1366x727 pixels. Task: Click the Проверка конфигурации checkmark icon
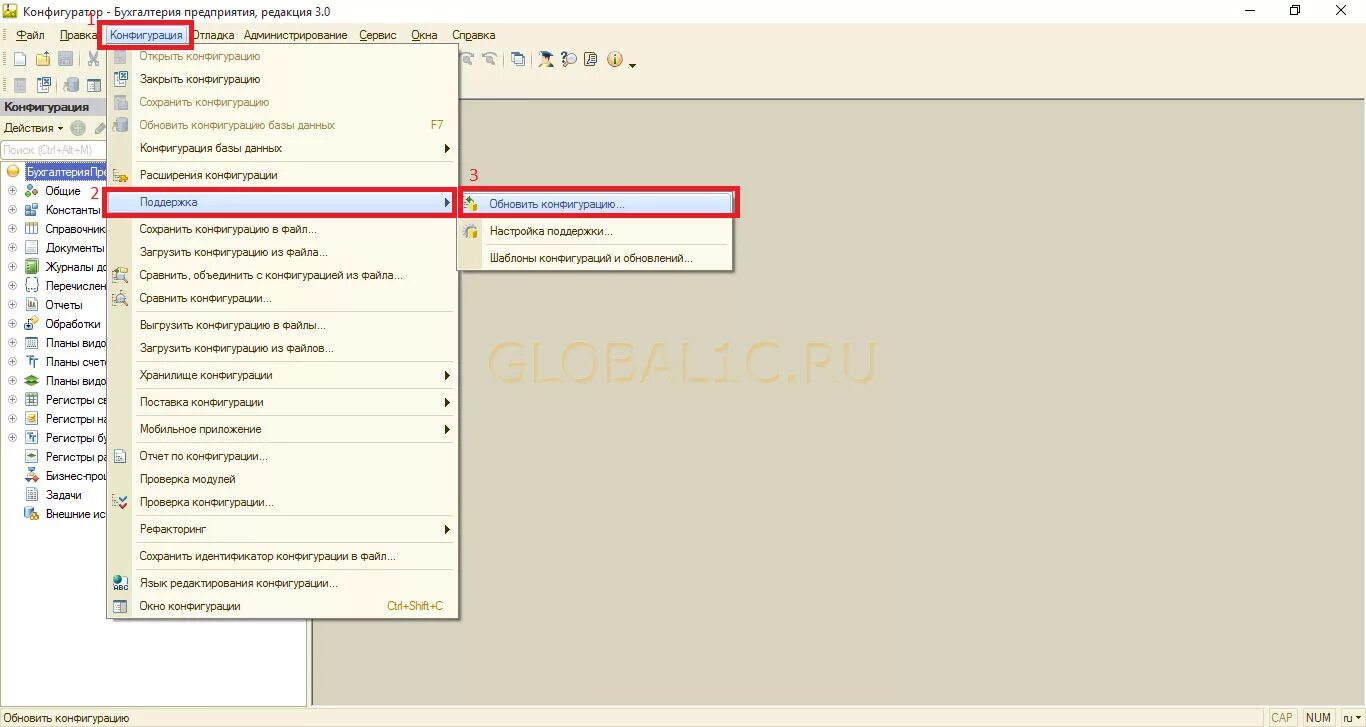pyautogui.click(x=121, y=502)
